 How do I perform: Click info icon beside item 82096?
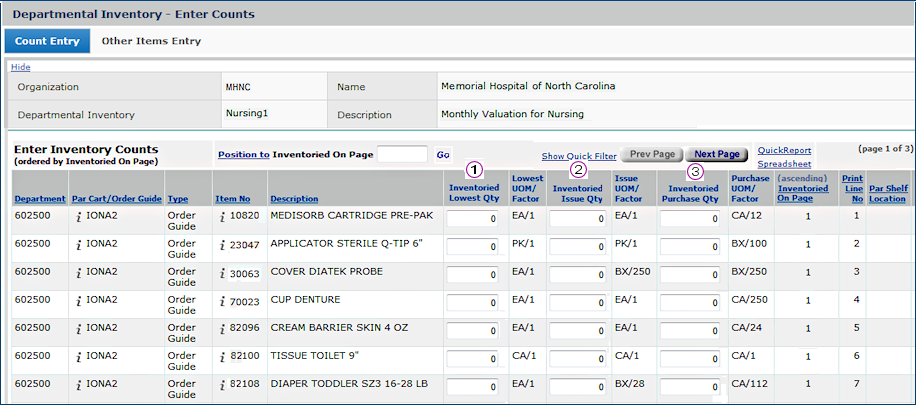(222, 328)
